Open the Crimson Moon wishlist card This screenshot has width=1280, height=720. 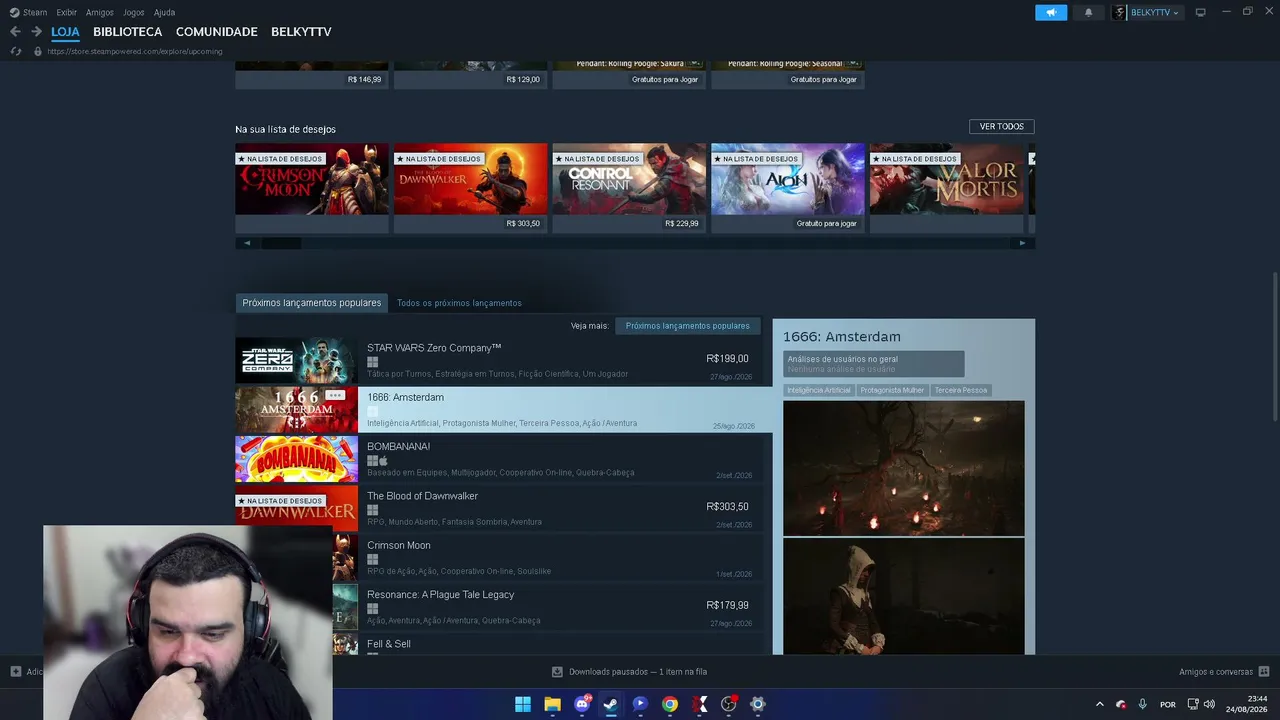pyautogui.click(x=312, y=188)
